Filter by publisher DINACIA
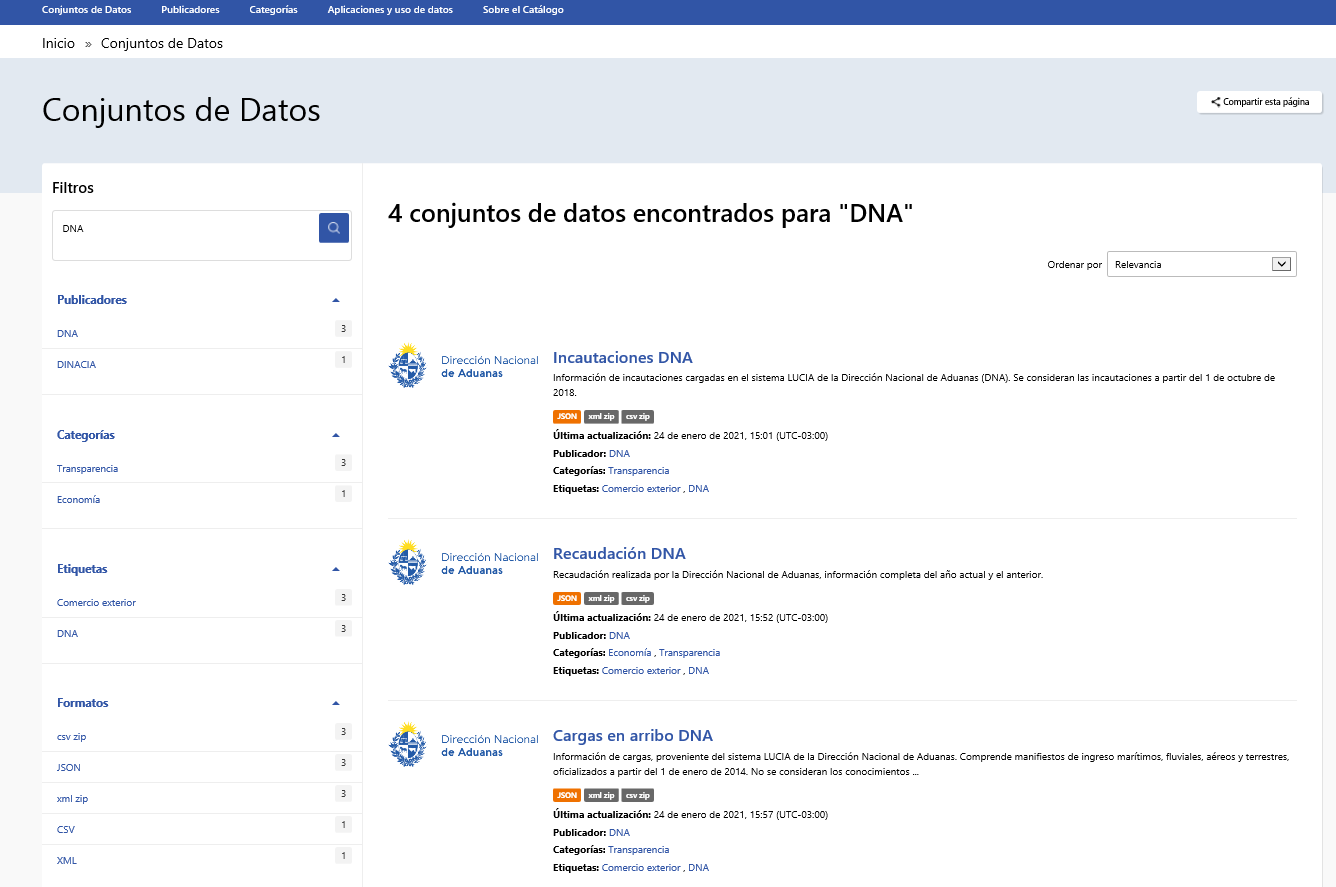The height and width of the screenshot is (887, 1336). coord(76,365)
